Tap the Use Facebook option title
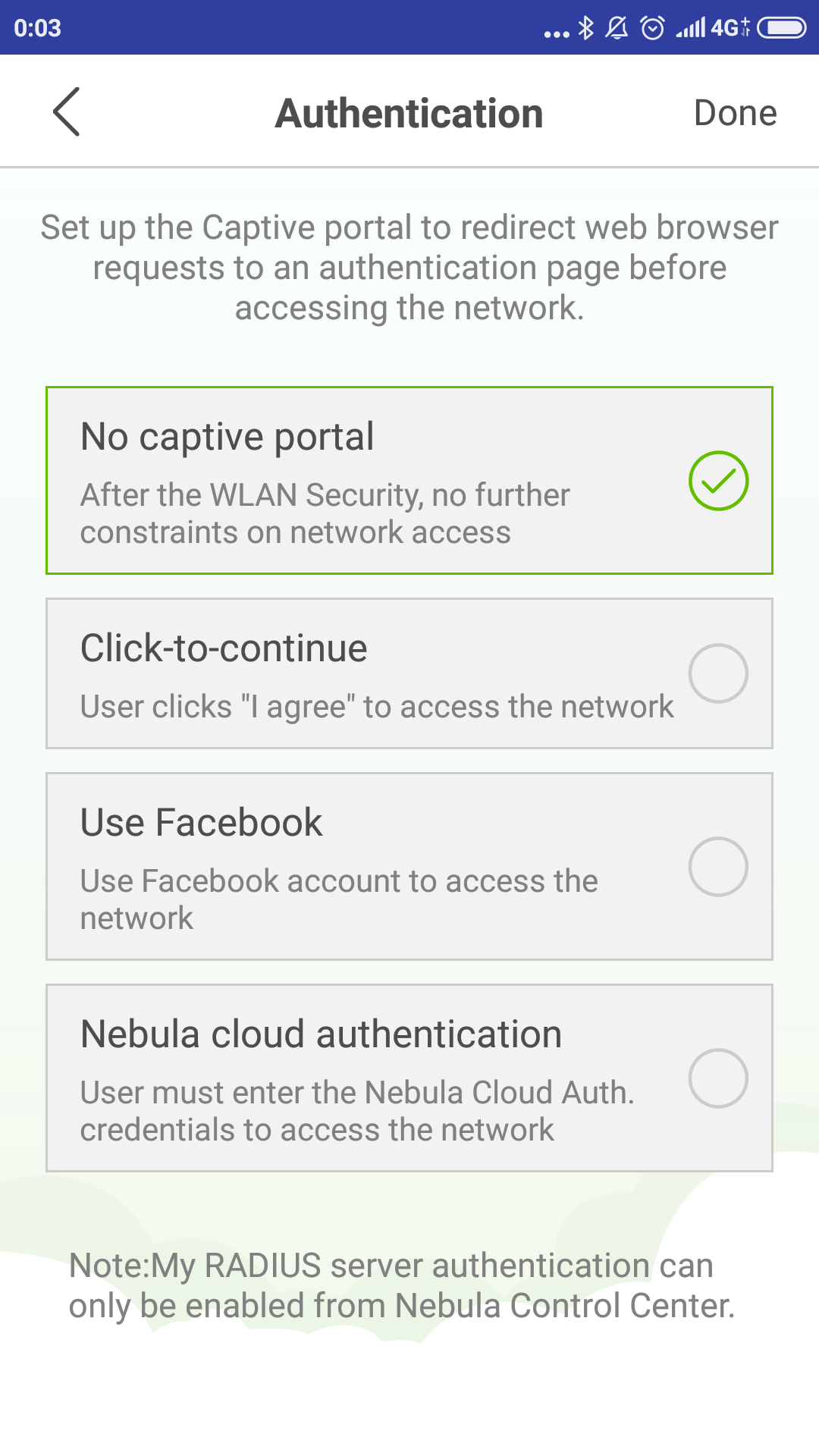 pyautogui.click(x=202, y=823)
